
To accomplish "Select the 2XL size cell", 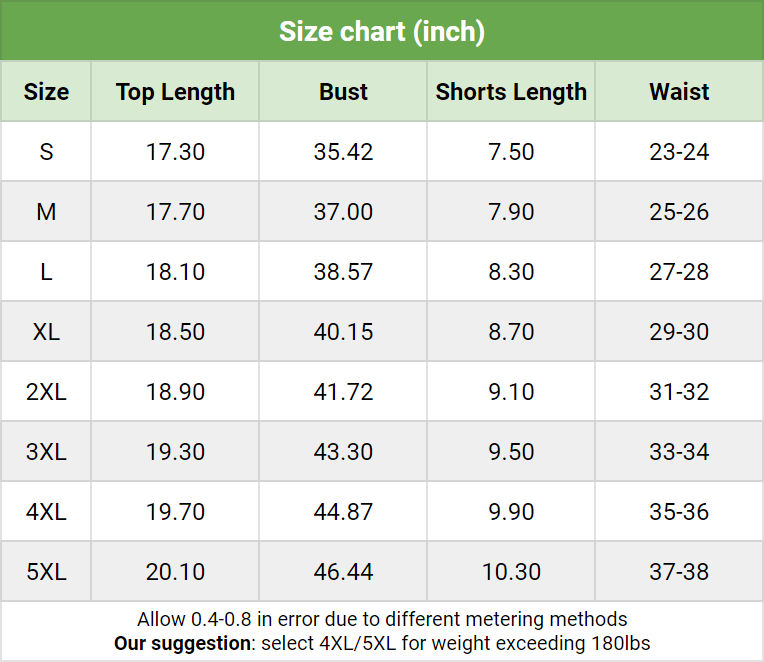I will (x=46, y=392).
